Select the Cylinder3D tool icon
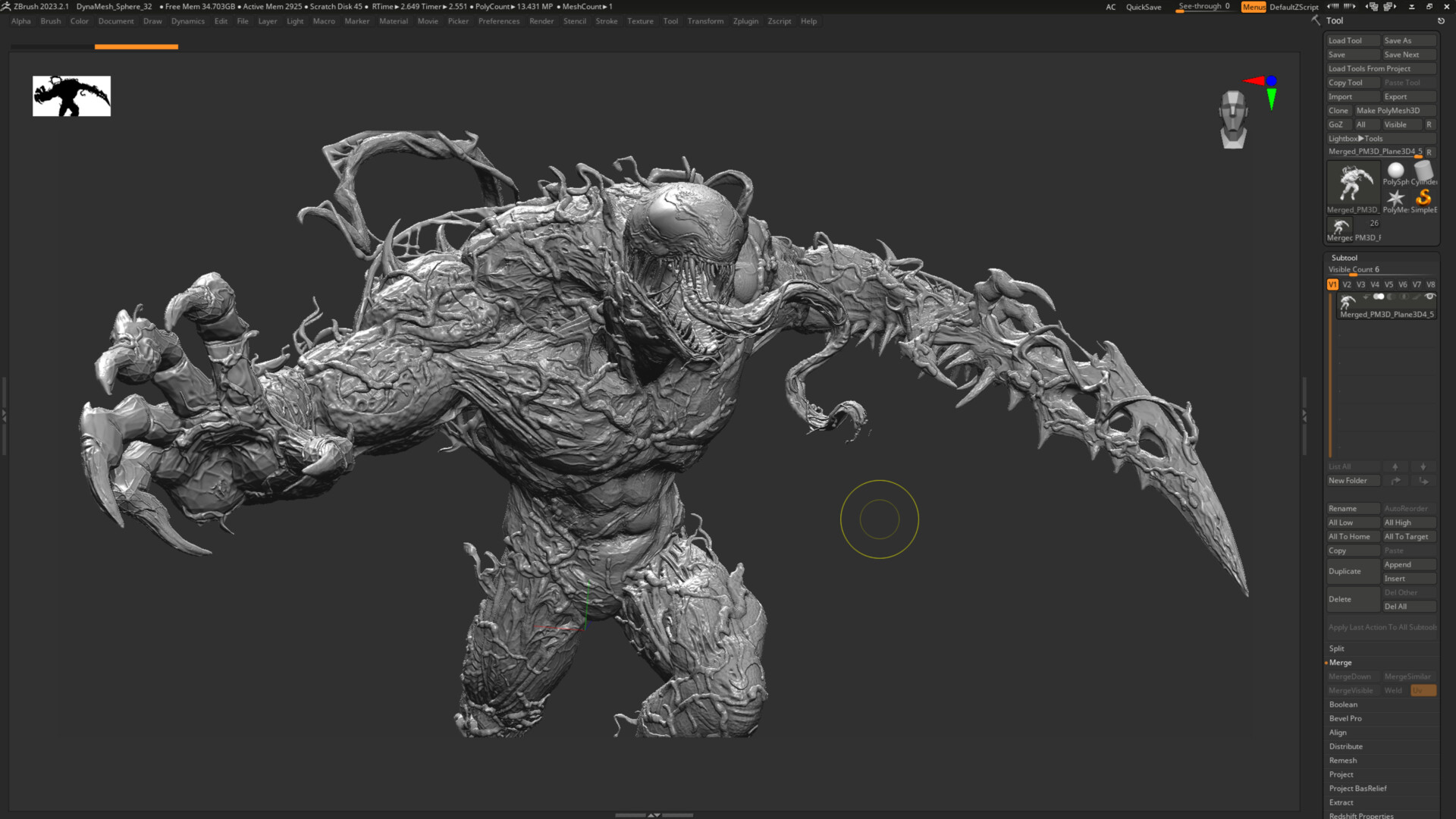 coord(1423,172)
